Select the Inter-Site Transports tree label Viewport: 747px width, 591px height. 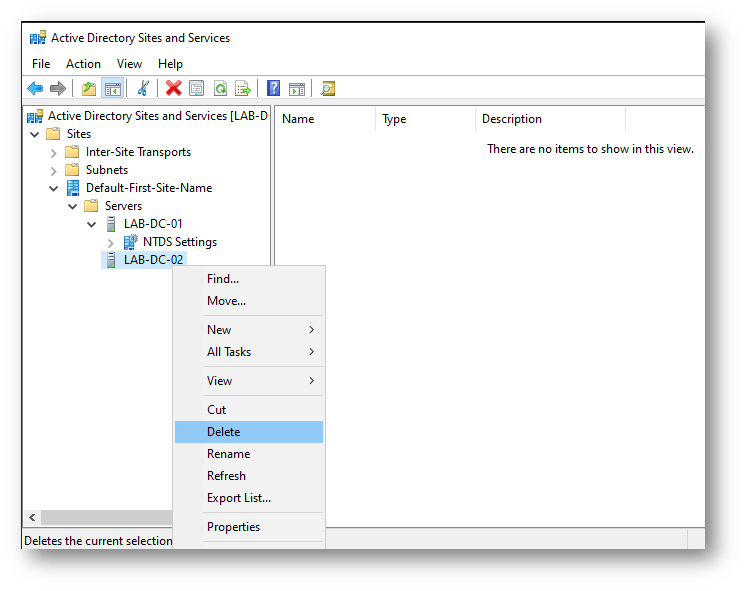(139, 152)
